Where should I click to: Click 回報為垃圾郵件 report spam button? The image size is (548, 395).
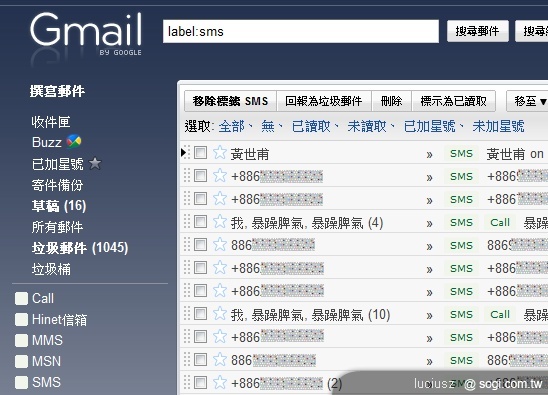click(324, 101)
